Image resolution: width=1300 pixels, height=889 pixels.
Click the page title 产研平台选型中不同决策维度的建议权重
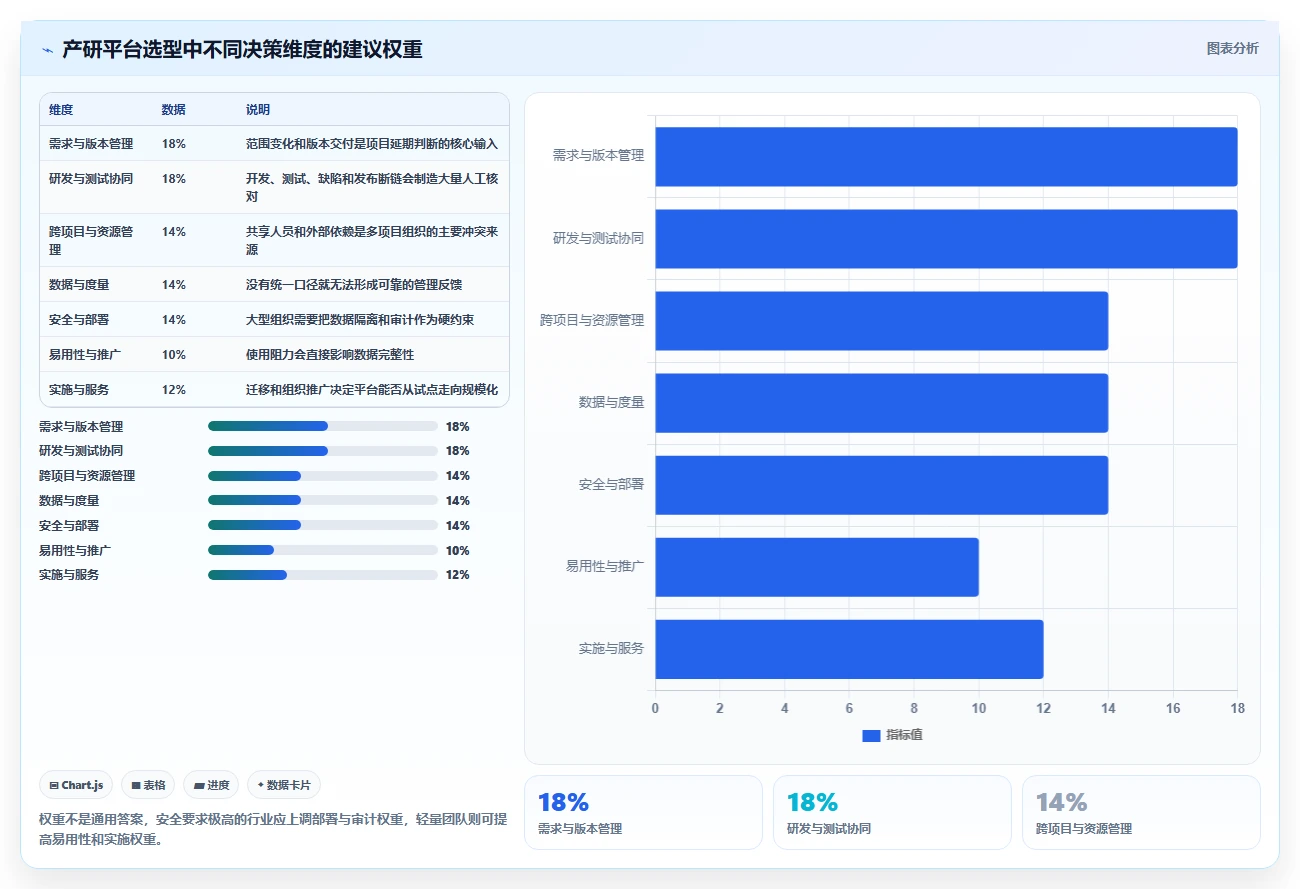[x=242, y=49]
